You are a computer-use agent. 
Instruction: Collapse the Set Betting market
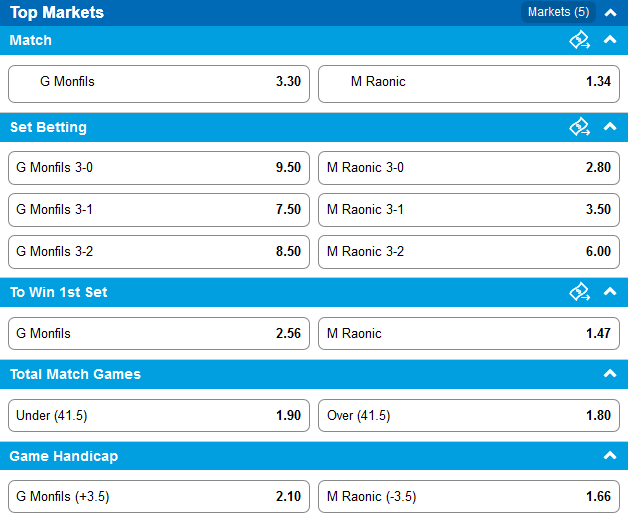point(610,127)
